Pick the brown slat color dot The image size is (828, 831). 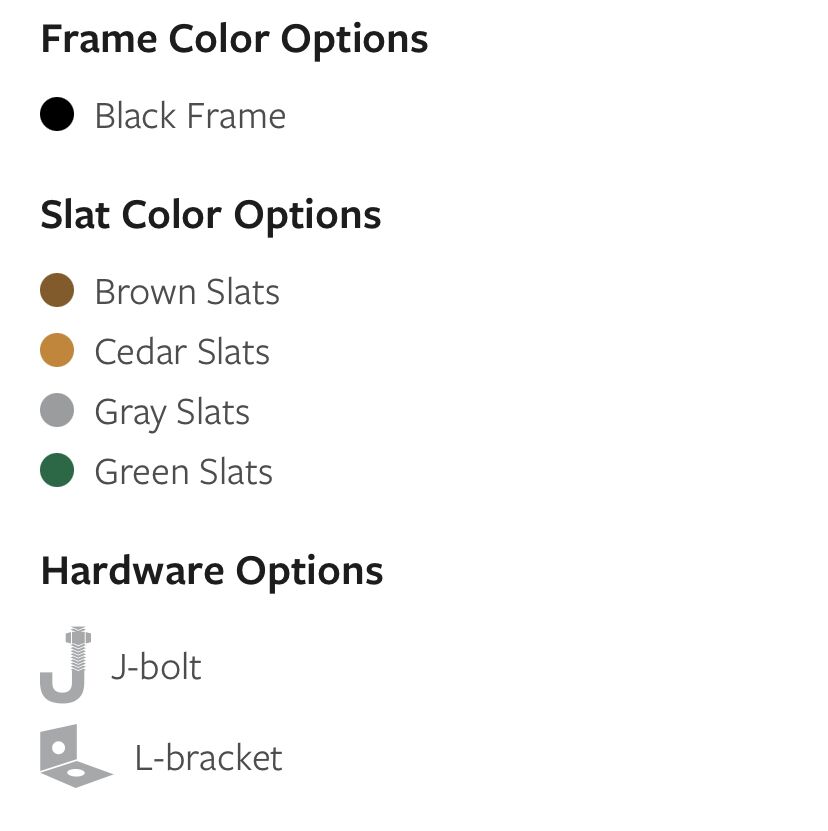(x=57, y=291)
